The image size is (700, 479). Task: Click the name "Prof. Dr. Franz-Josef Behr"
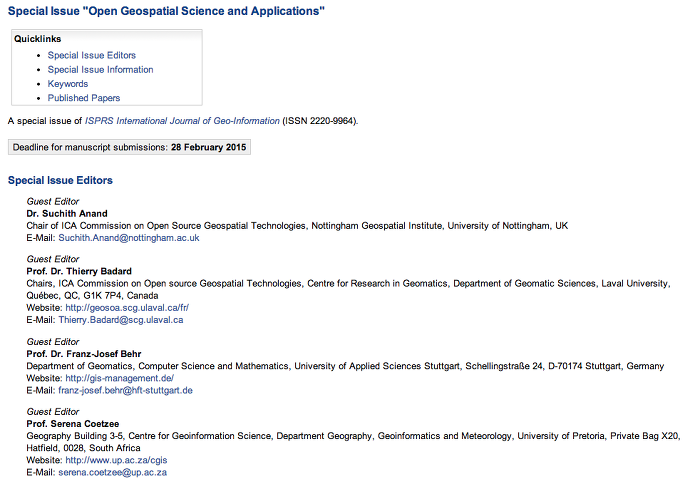(84, 354)
